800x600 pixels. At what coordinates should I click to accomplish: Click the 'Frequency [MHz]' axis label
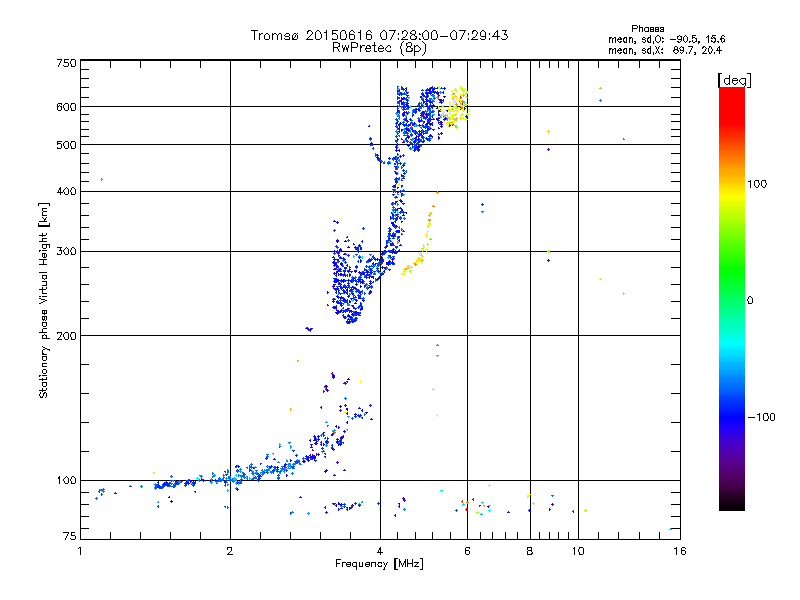(379, 564)
